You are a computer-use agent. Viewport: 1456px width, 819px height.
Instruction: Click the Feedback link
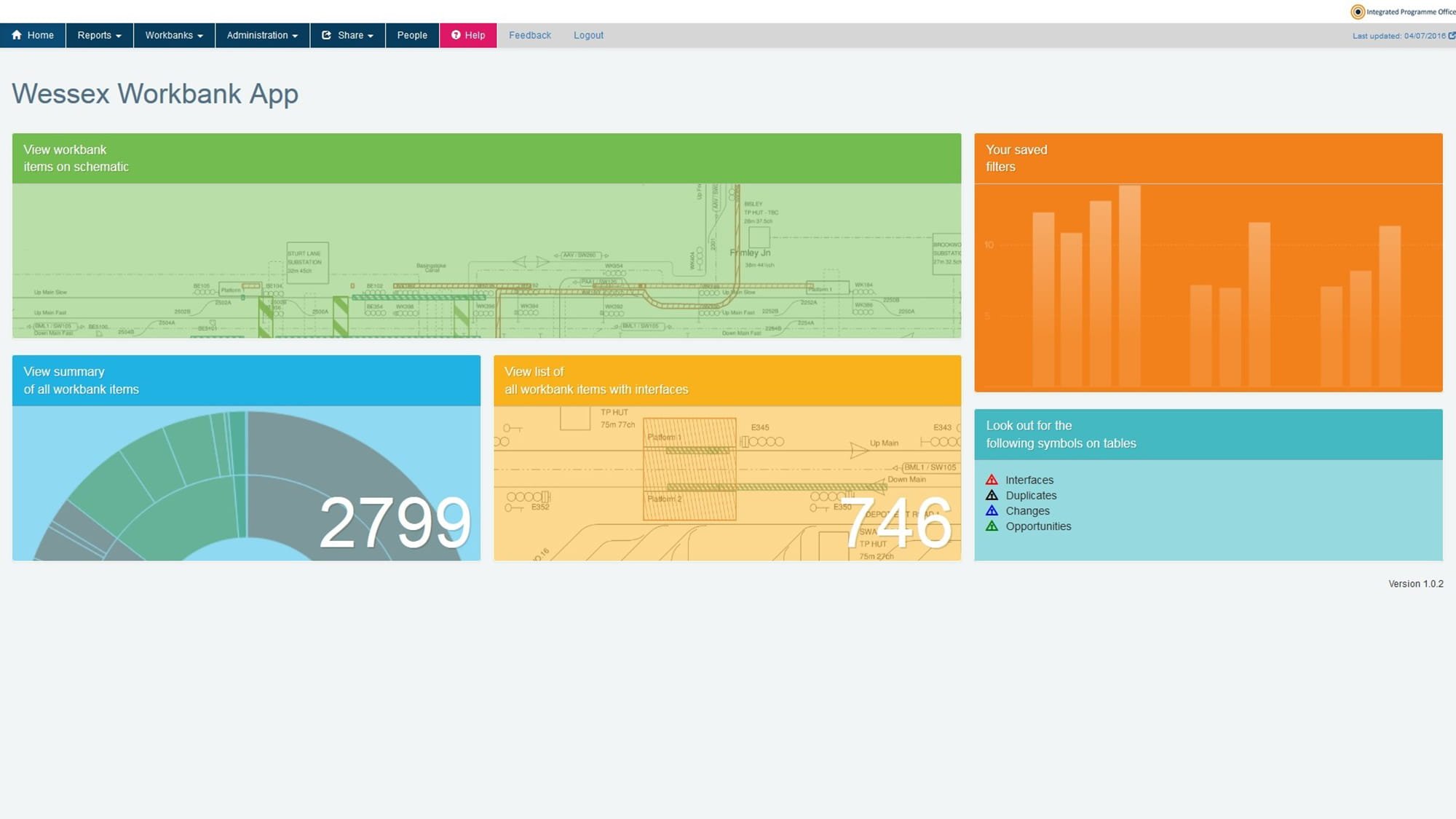529,35
